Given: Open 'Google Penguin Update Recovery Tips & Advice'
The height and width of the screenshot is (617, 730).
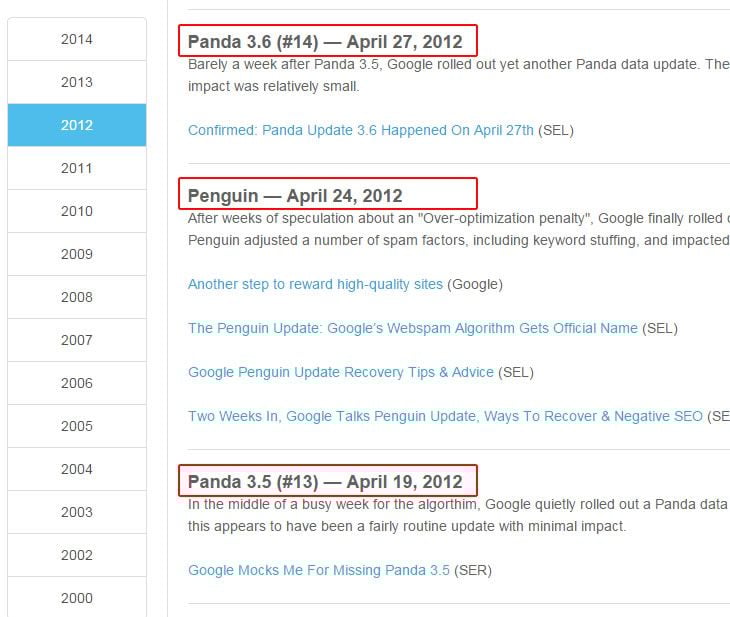Looking at the screenshot, I should (x=341, y=372).
